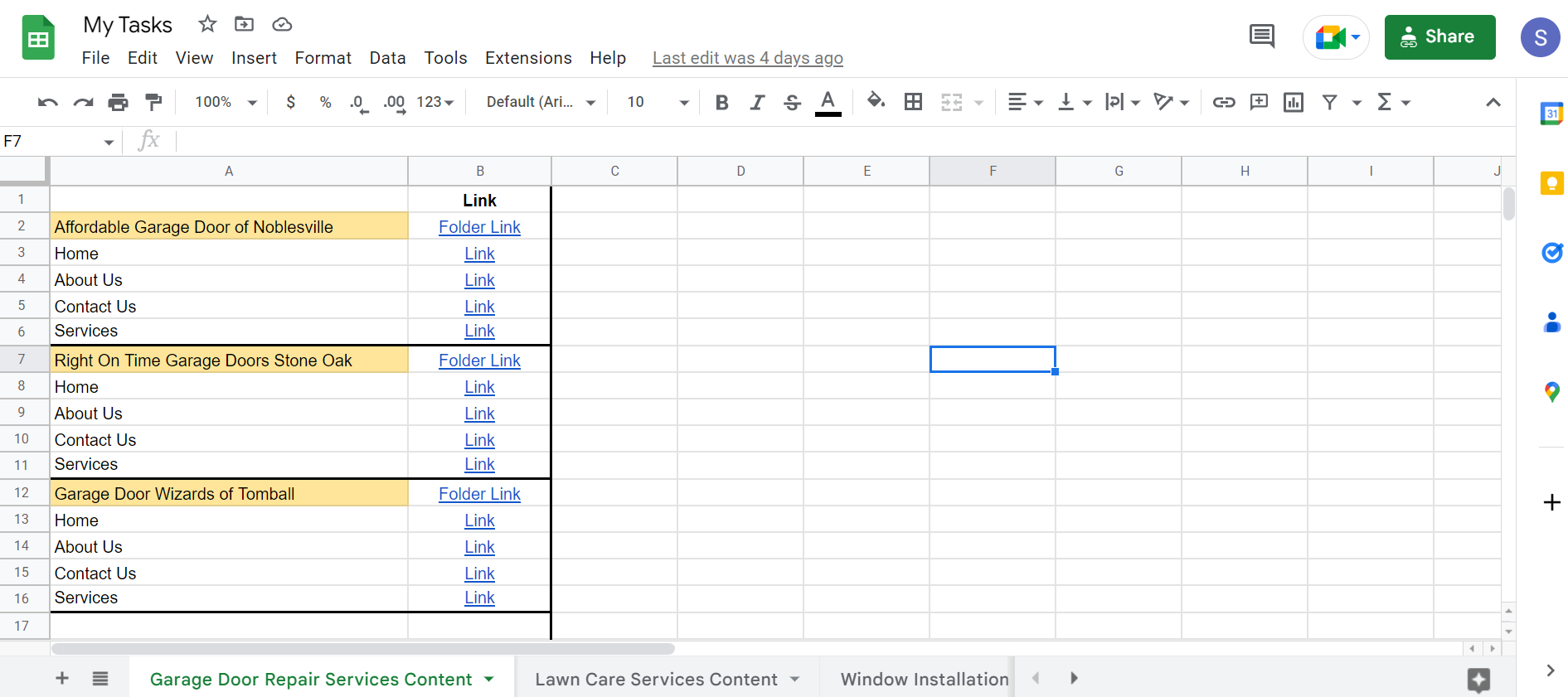Star the My Tasks document
This screenshot has width=1568, height=697.
click(207, 24)
